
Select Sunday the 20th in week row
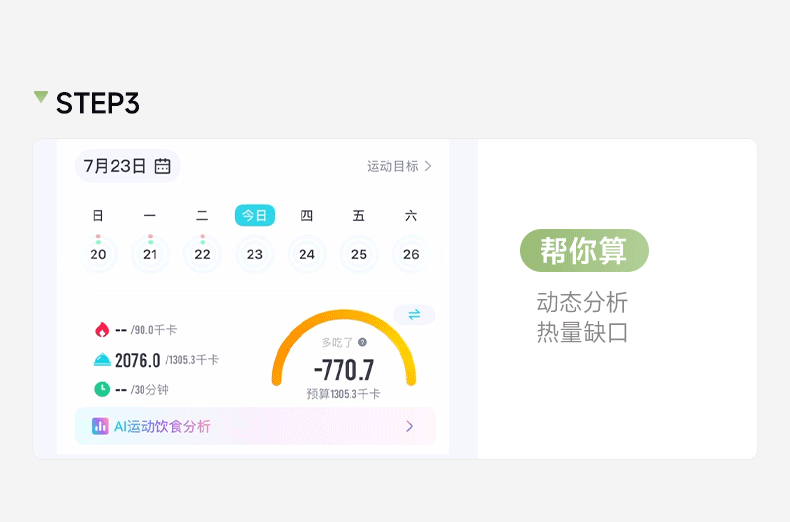pos(98,254)
